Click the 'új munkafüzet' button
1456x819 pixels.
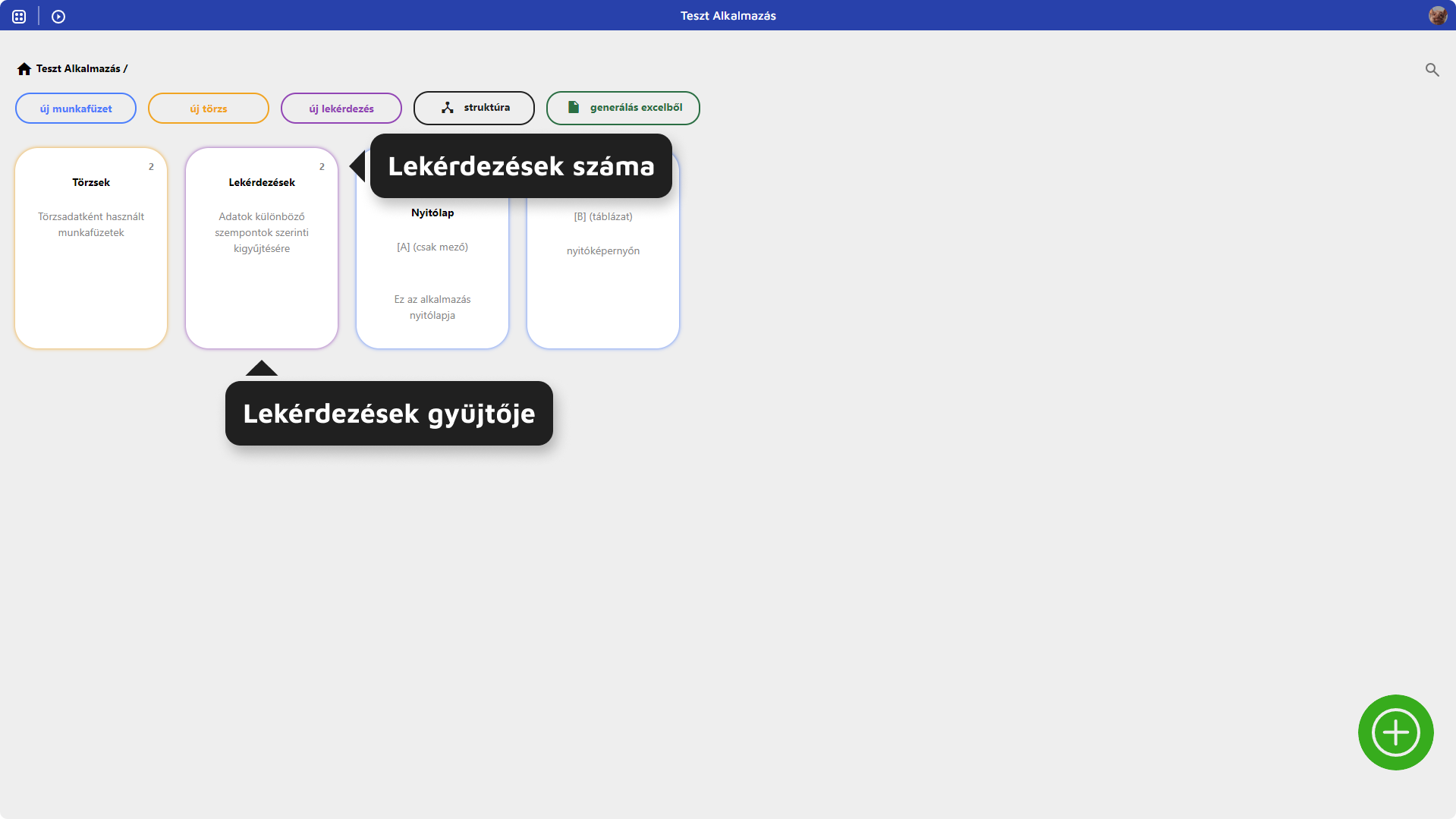76,109
